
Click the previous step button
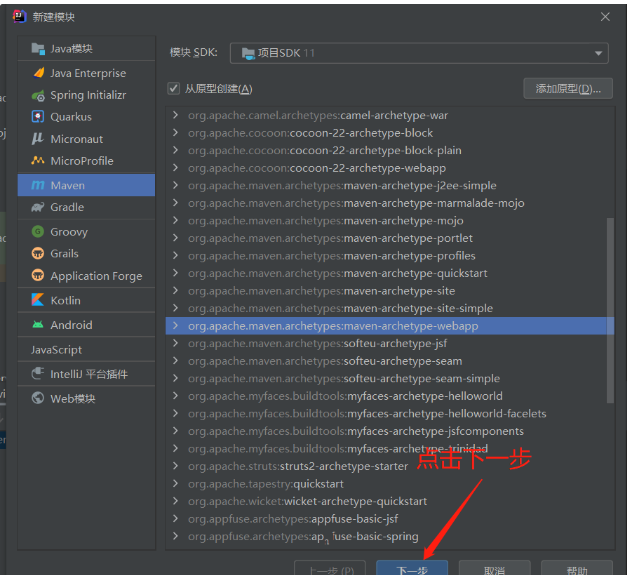point(330,568)
